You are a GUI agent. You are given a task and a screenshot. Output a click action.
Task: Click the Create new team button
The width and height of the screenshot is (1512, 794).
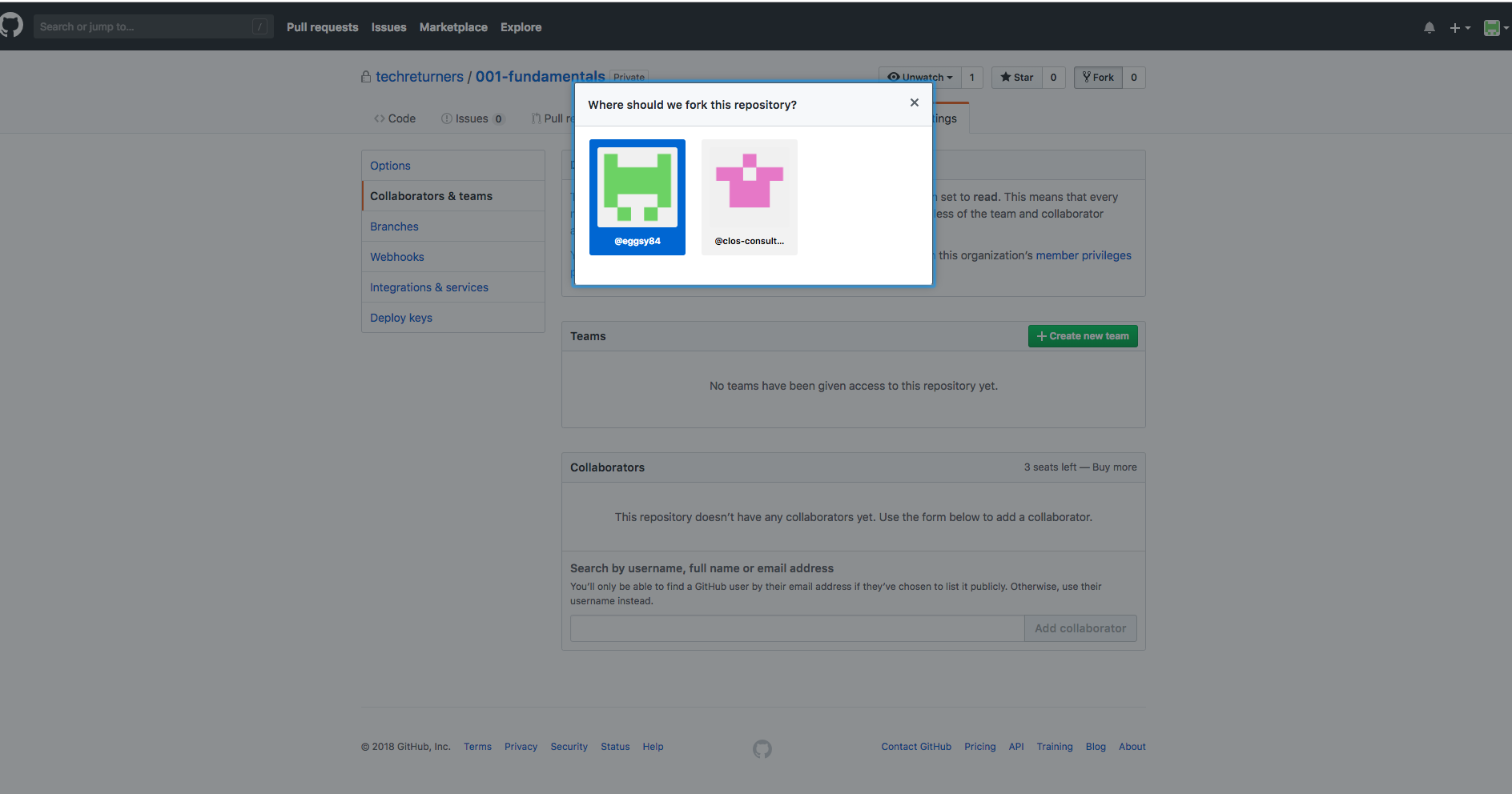(x=1083, y=336)
